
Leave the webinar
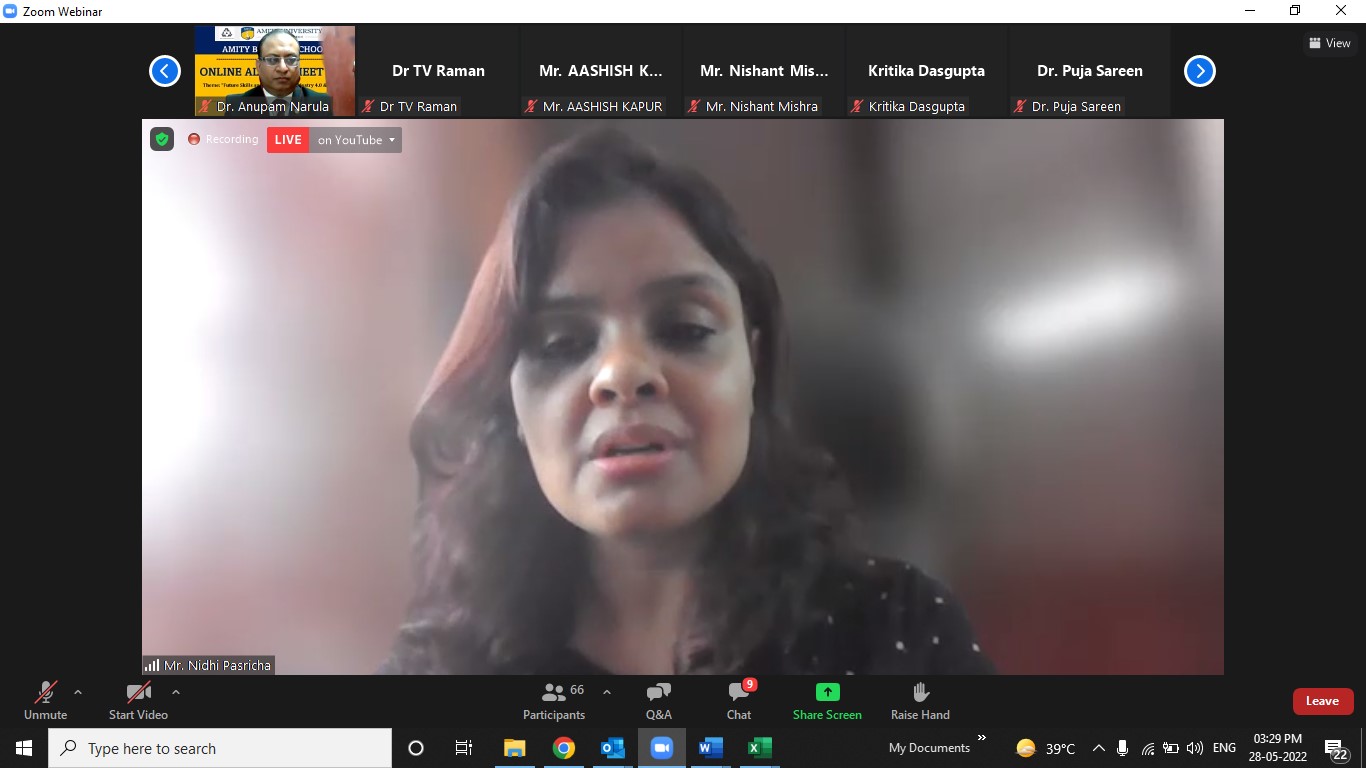point(1322,701)
